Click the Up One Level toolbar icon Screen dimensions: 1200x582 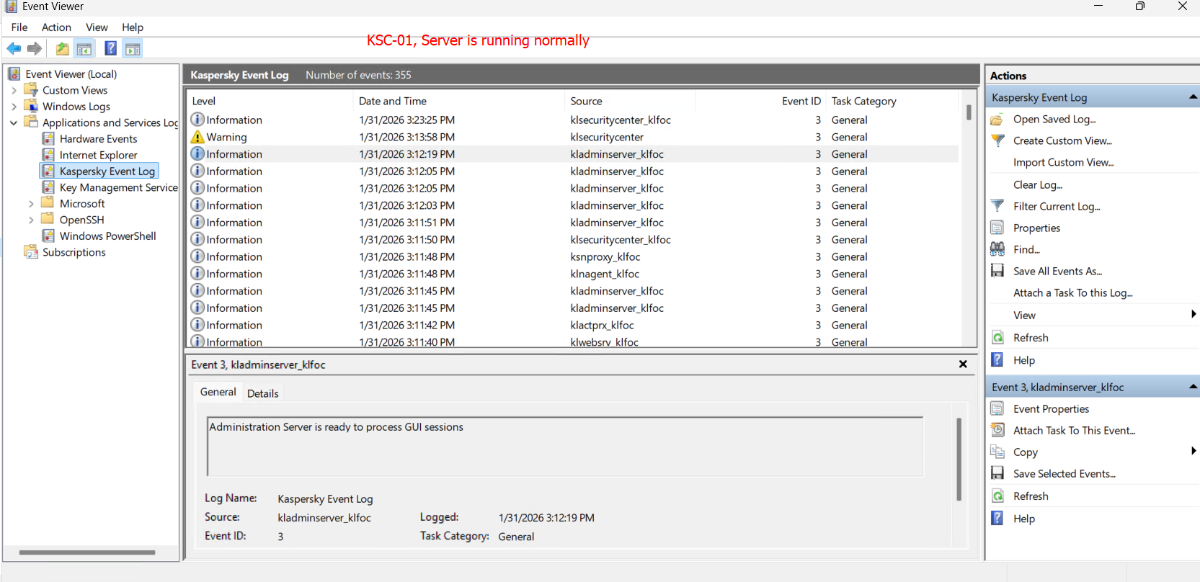tap(62, 48)
